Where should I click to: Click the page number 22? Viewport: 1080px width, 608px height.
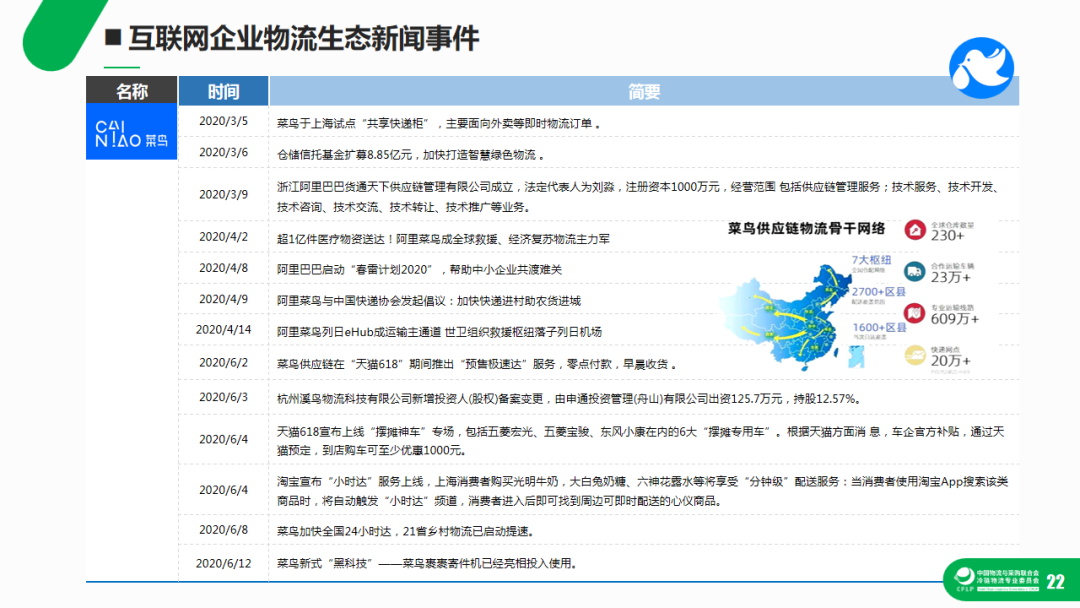[1055, 582]
